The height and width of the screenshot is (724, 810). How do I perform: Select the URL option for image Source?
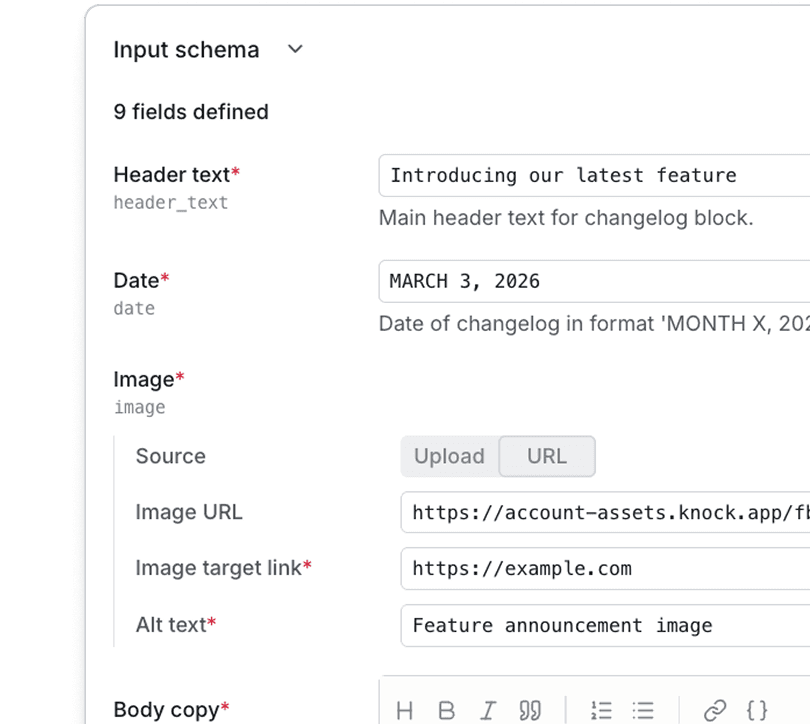(x=547, y=456)
